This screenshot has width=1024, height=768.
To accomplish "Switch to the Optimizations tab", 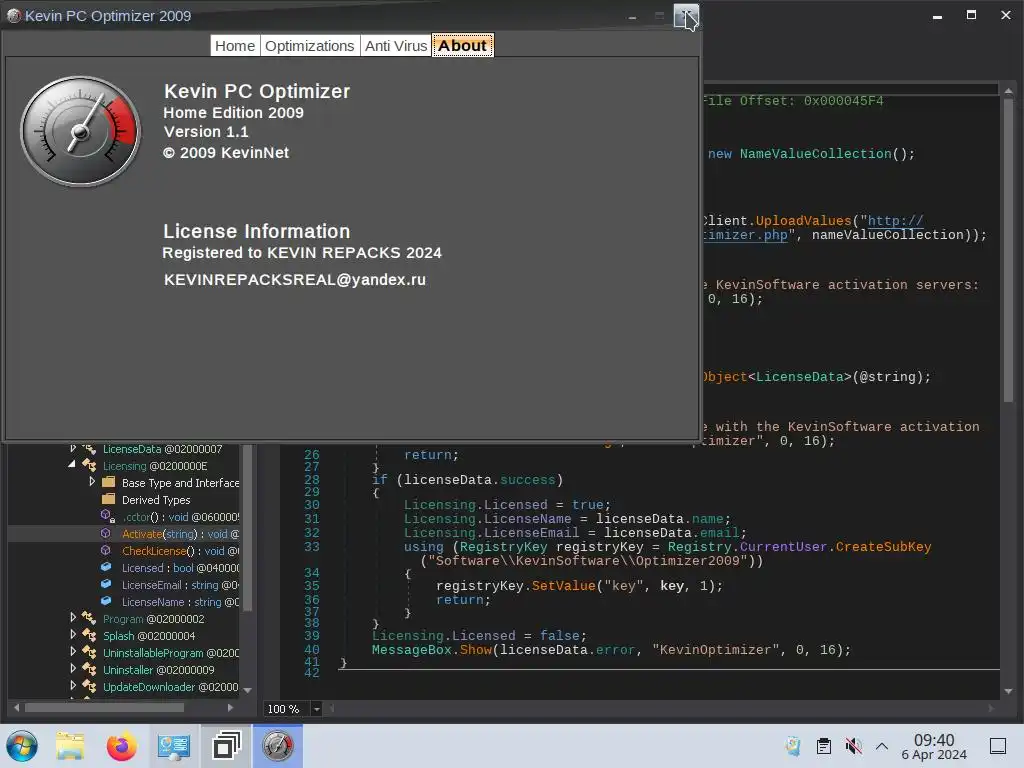I will (310, 46).
